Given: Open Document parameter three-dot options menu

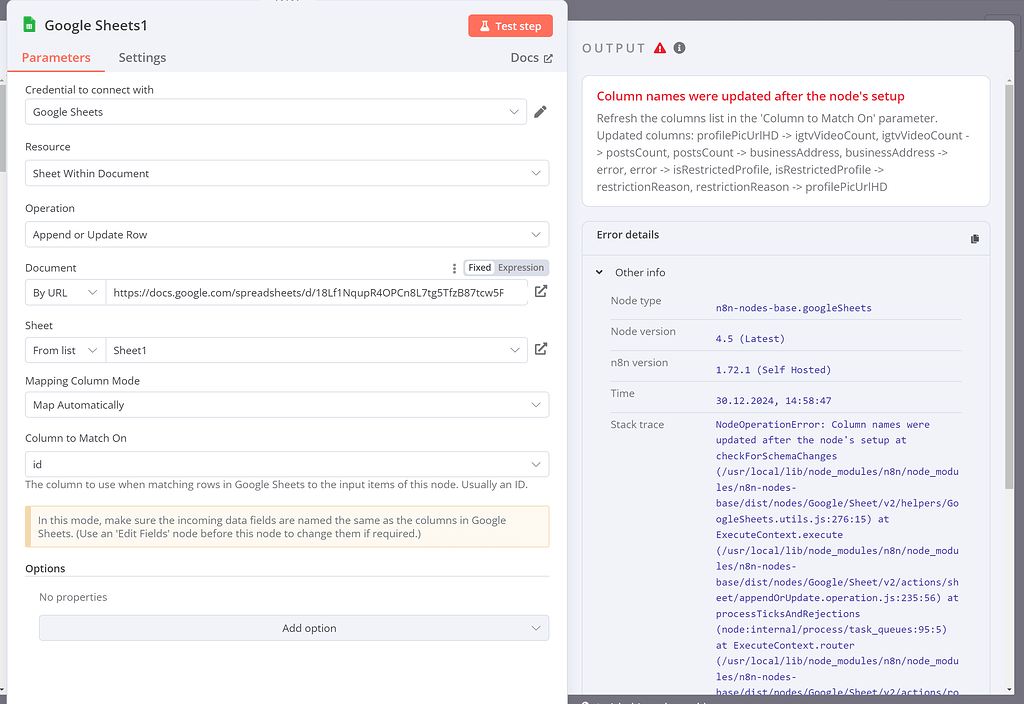Looking at the screenshot, I should click(454, 268).
